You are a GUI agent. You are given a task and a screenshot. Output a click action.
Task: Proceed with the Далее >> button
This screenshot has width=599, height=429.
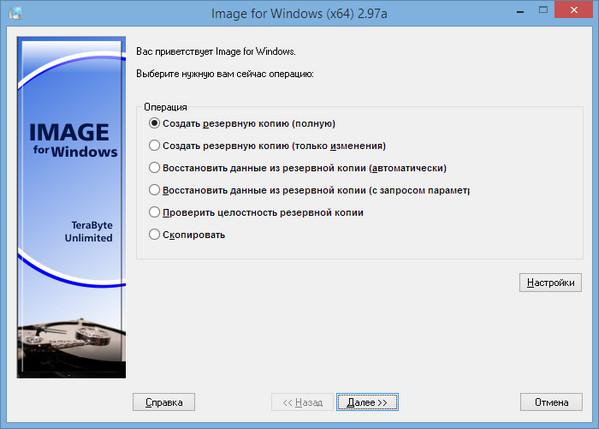click(x=367, y=402)
